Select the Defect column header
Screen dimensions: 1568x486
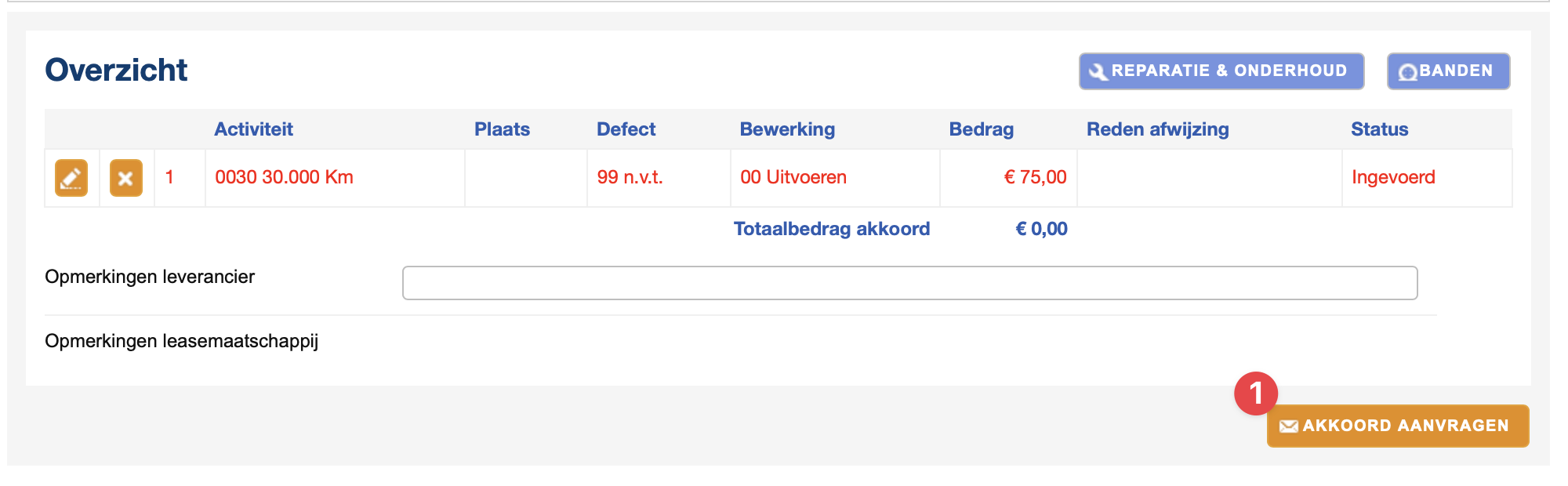(x=626, y=129)
